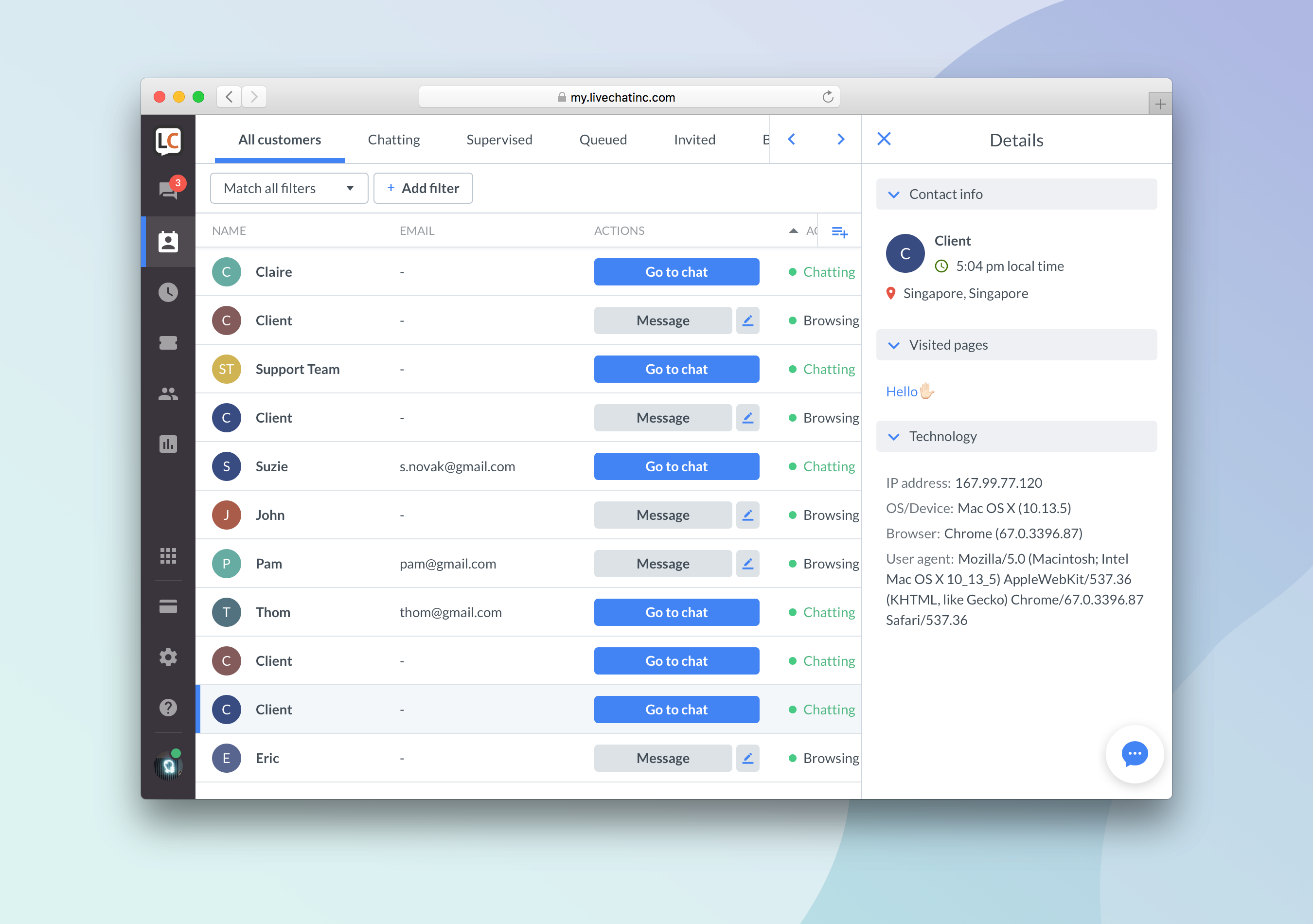1313x924 pixels.
Task: Switch to the Chatting tab
Action: click(x=393, y=139)
